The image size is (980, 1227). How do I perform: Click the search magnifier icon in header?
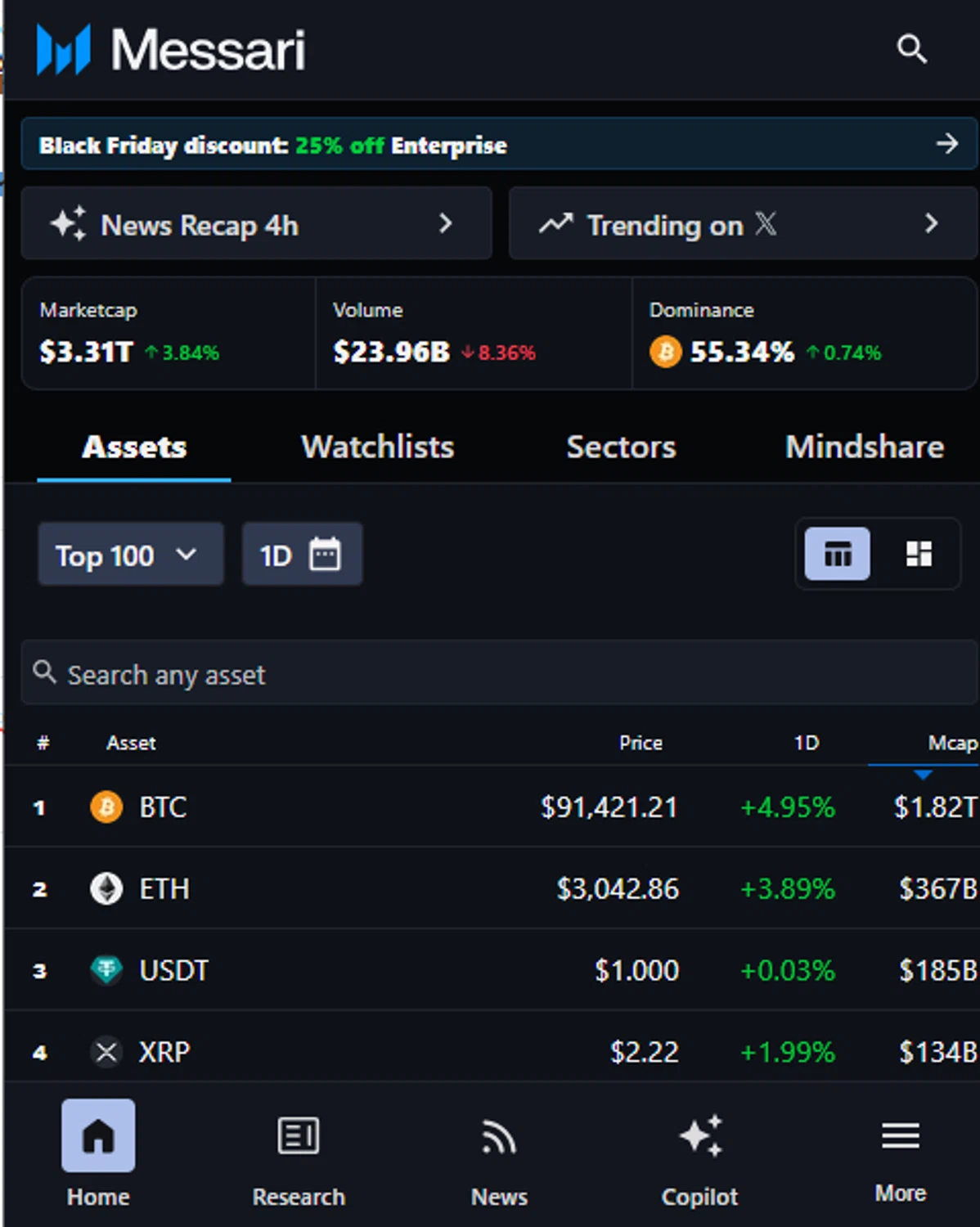point(911,49)
